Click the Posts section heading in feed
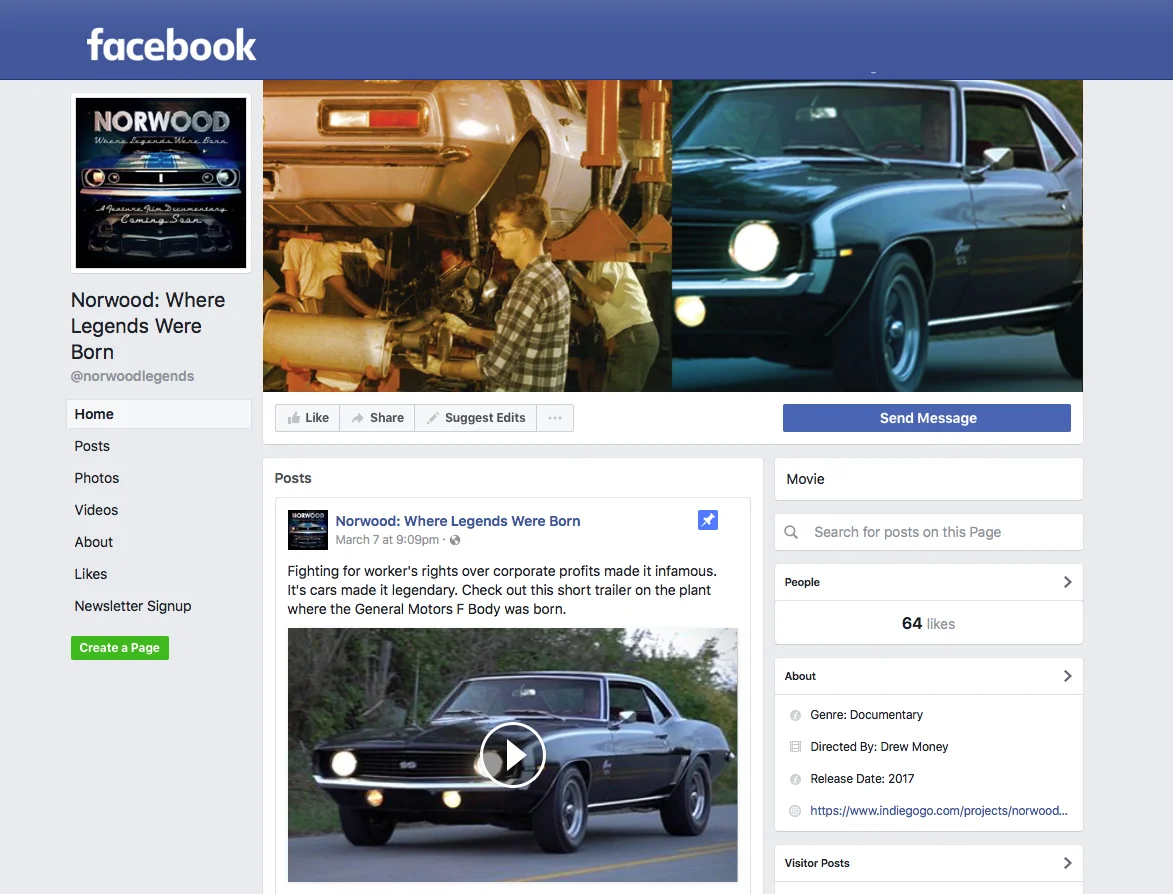Screen dimensions: 1173x894 293,478
